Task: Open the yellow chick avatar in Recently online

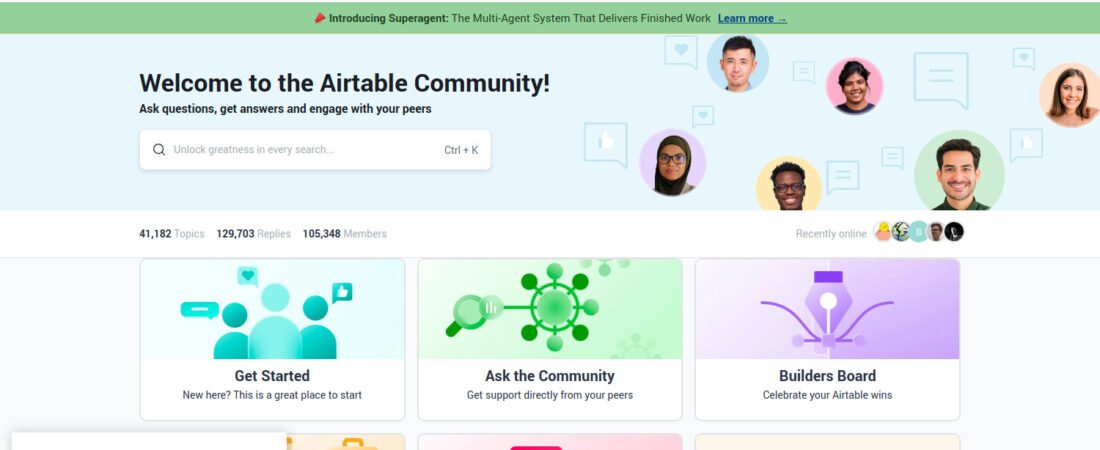Action: click(x=883, y=232)
